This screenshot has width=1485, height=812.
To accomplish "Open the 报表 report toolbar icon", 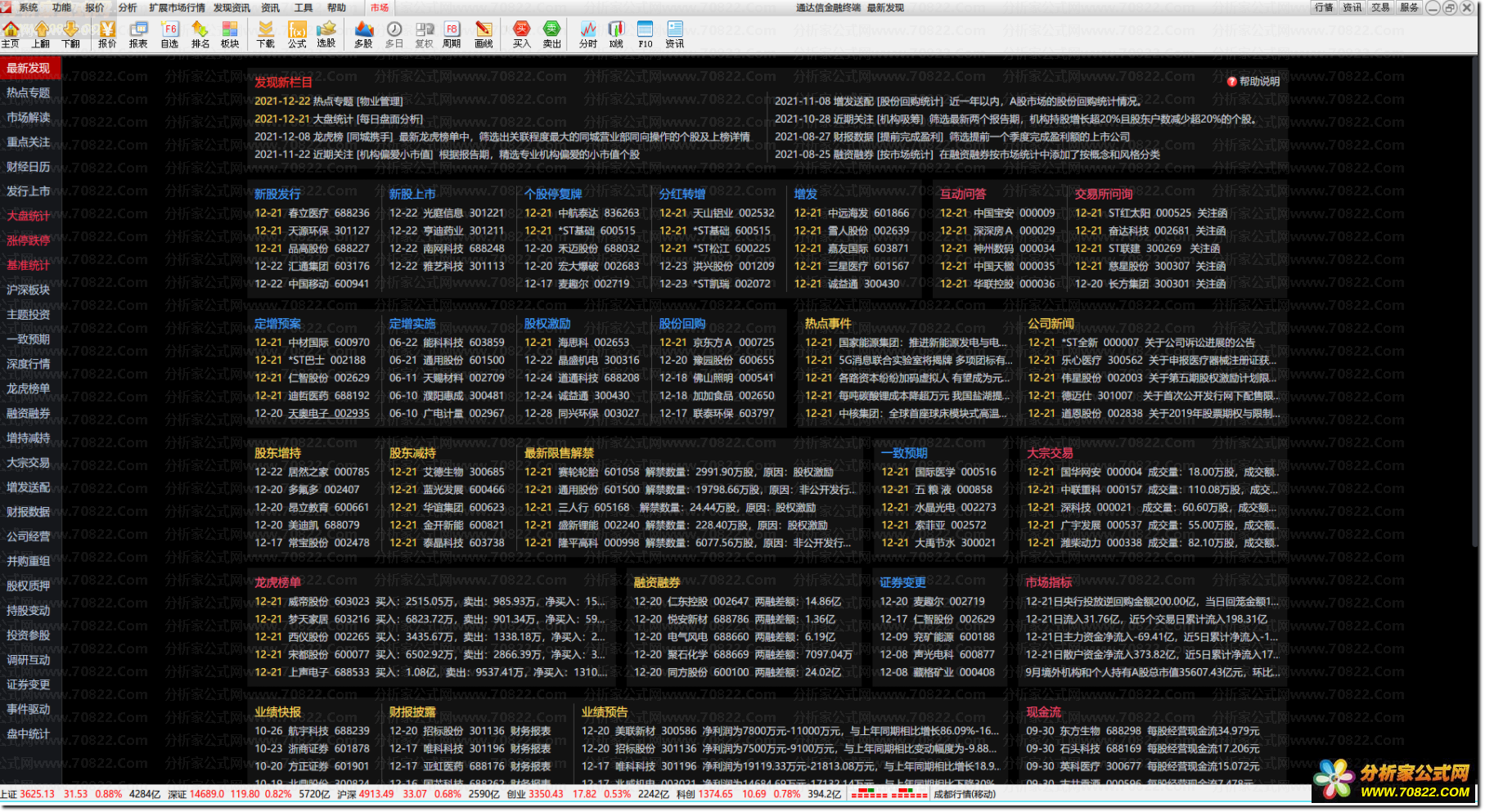I will pos(138,34).
